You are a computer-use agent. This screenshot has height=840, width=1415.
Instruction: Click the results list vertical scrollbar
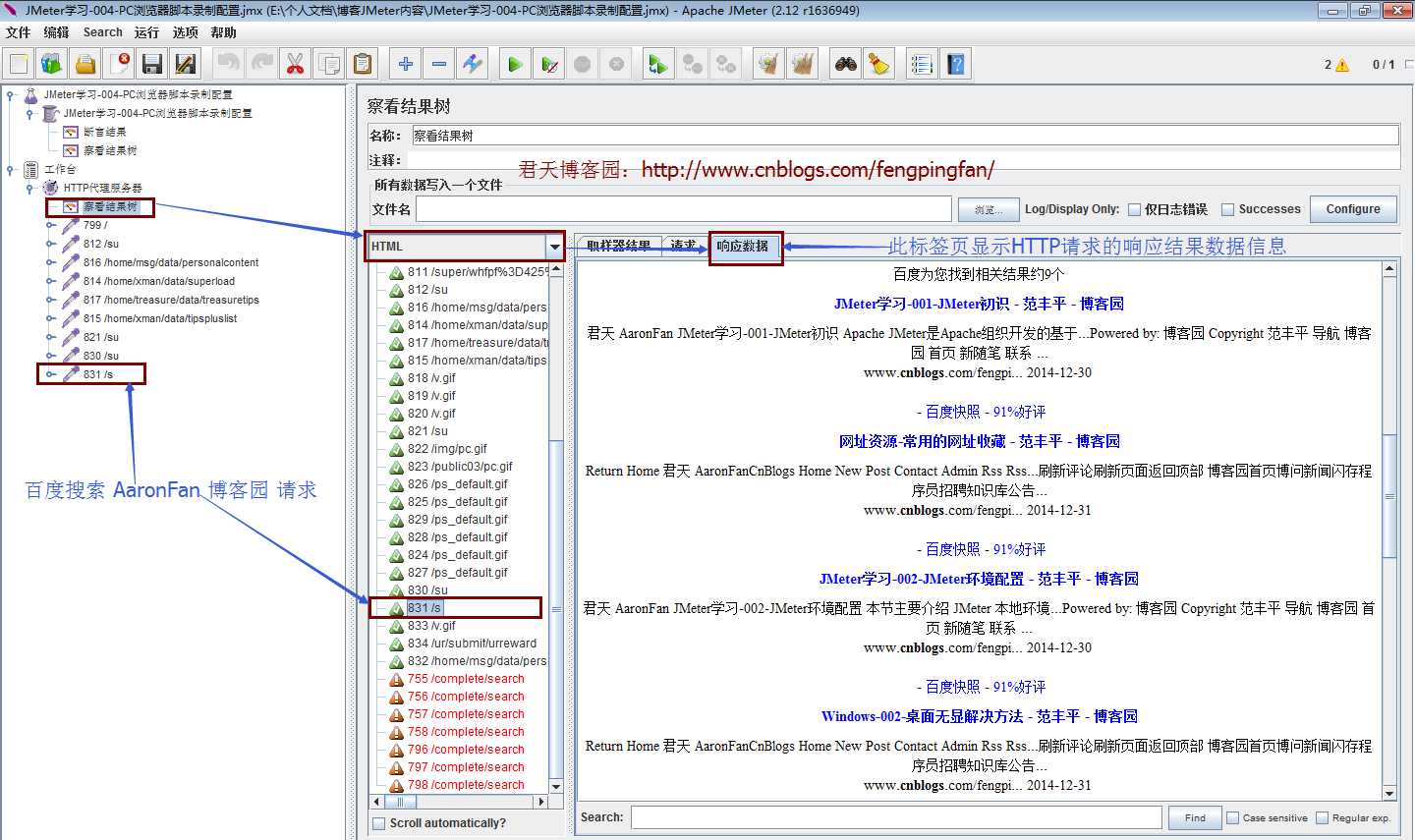coord(556,609)
